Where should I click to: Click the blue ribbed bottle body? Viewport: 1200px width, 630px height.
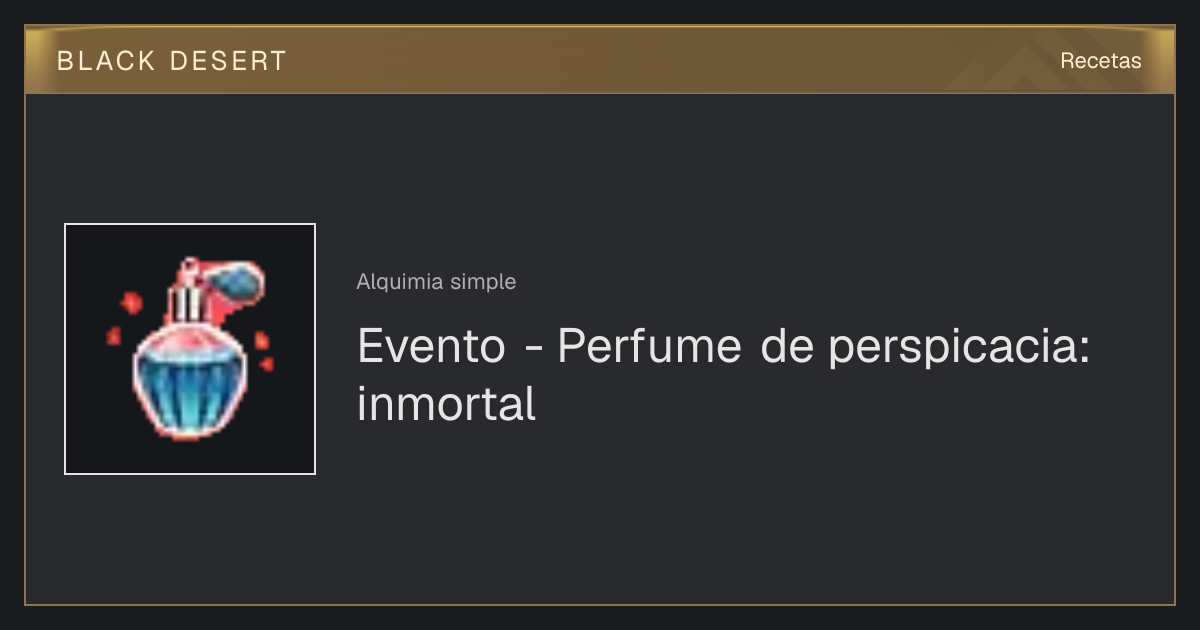[x=188, y=381]
